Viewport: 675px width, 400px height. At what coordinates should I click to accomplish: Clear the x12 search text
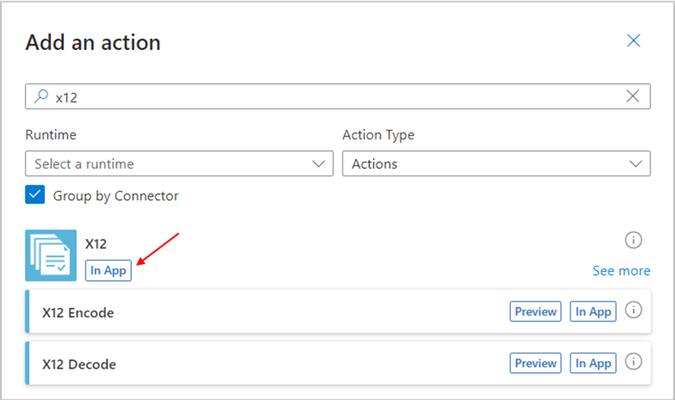[x=632, y=96]
